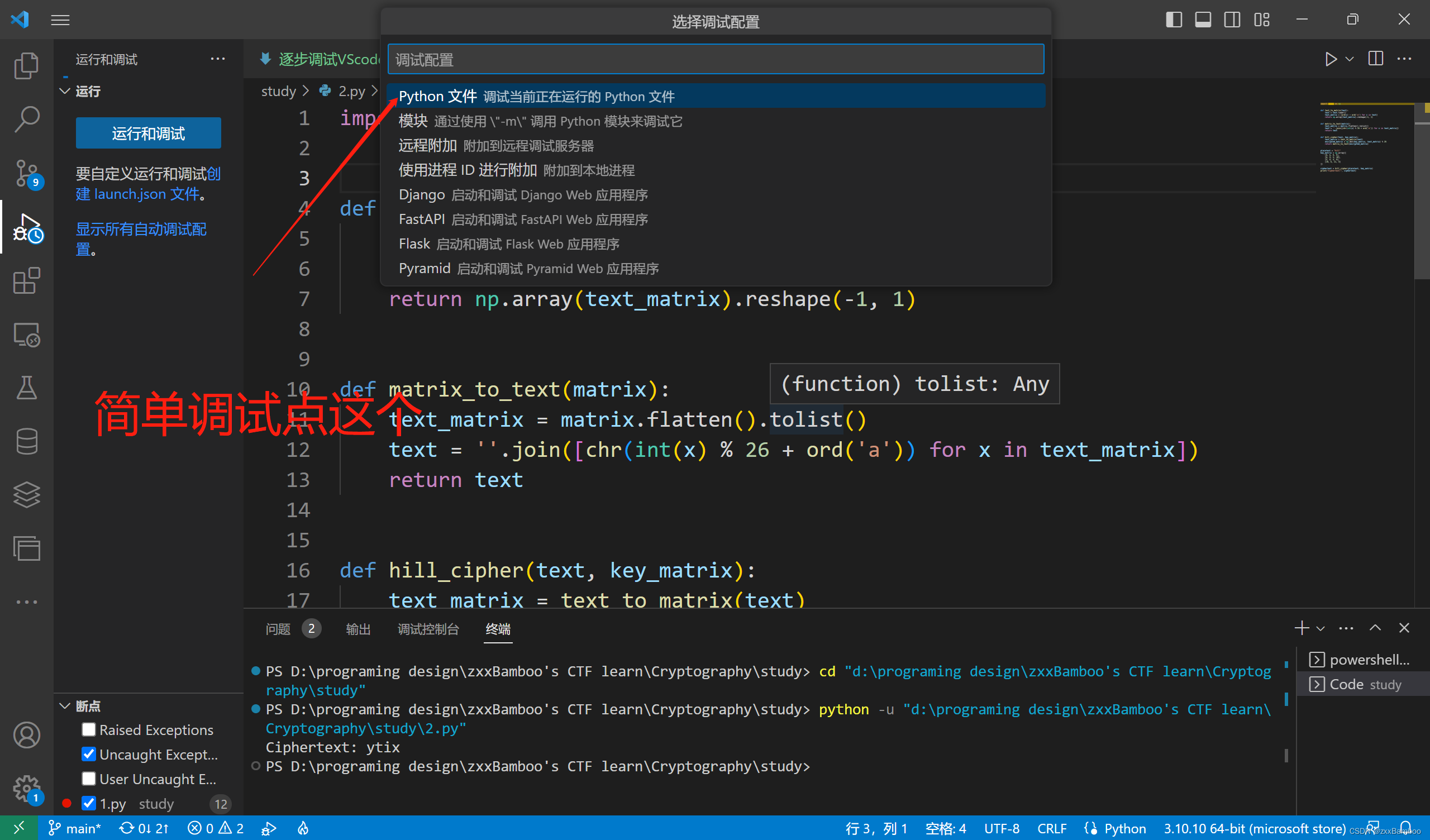This screenshot has height=840, width=1430.
Task: Open the Explorer view in activity bar
Action: coord(26,65)
